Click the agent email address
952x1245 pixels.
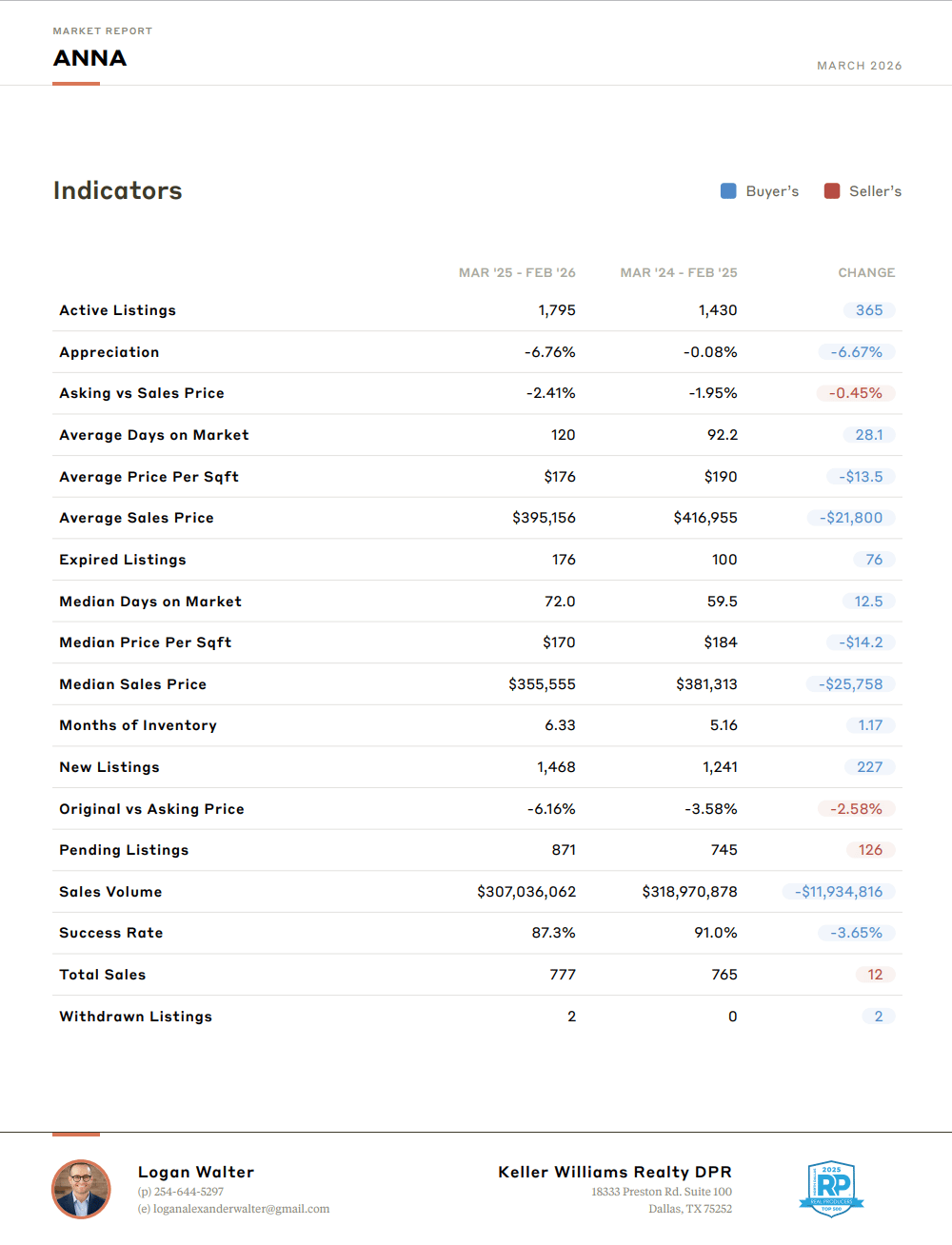pyautogui.click(x=234, y=1209)
